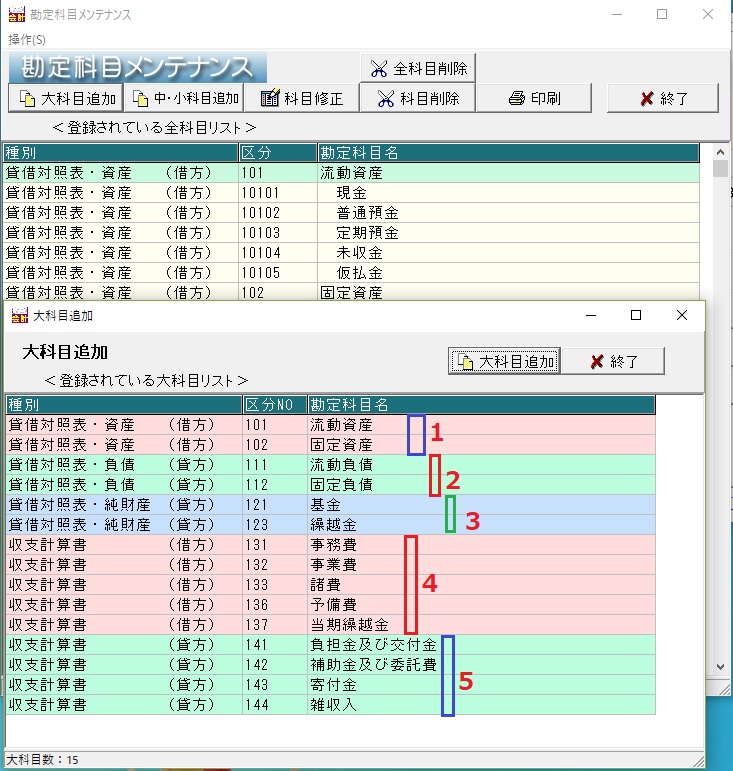Click red X icon on main 終了
Image resolution: width=733 pixels, height=771 pixels.
coord(647,99)
